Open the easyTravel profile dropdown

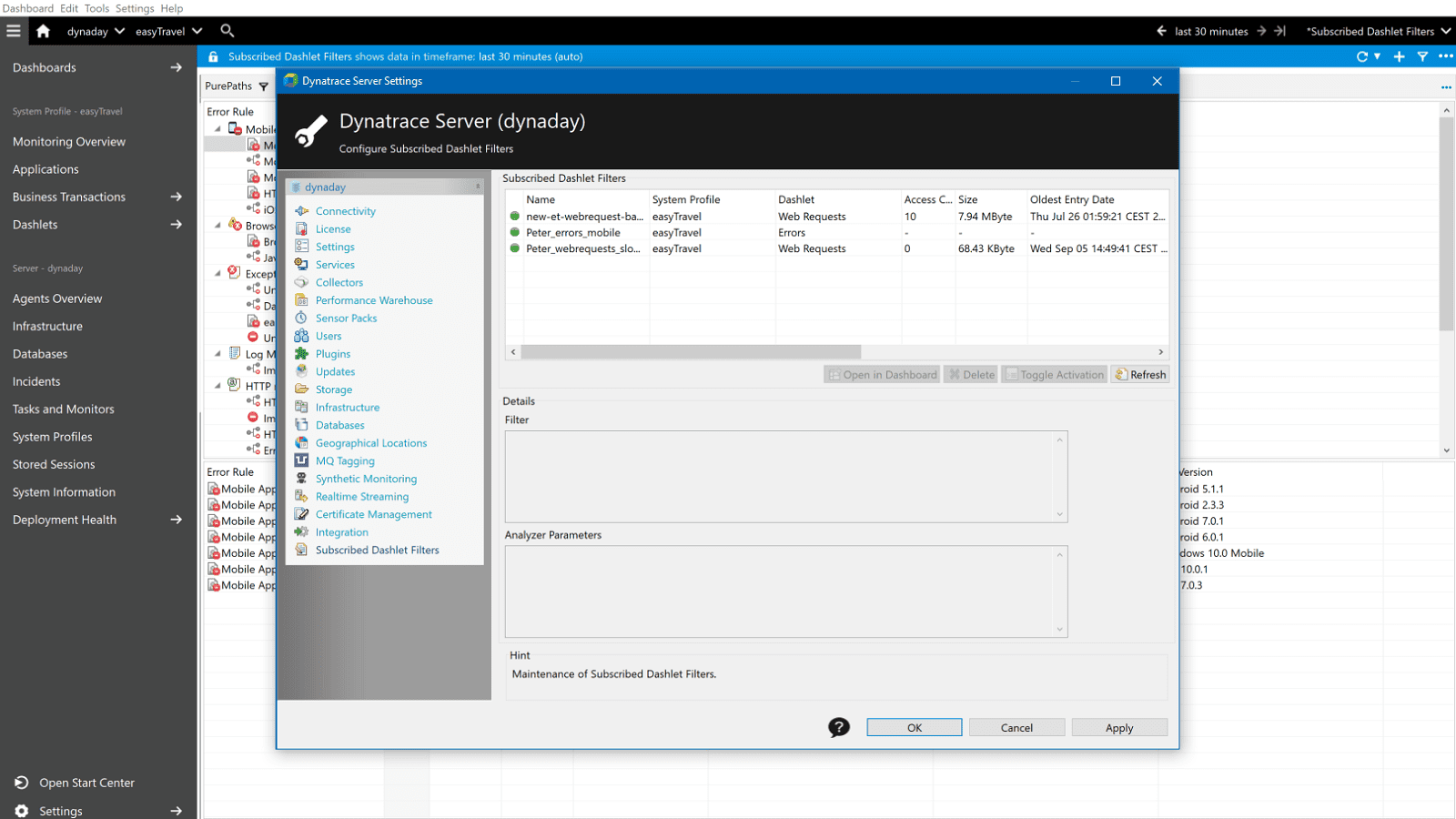click(x=197, y=31)
